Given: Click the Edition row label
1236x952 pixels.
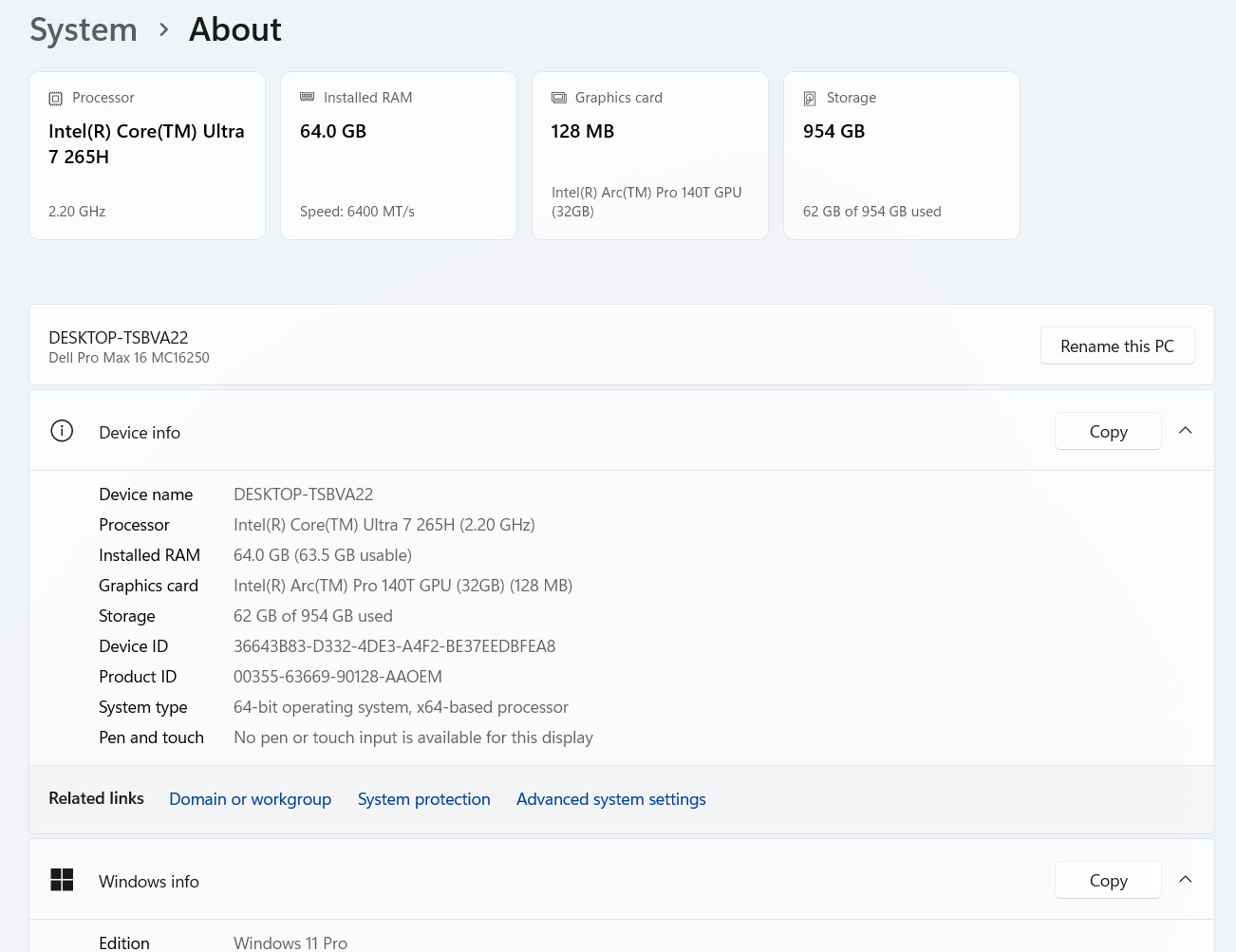Looking at the screenshot, I should (124, 943).
